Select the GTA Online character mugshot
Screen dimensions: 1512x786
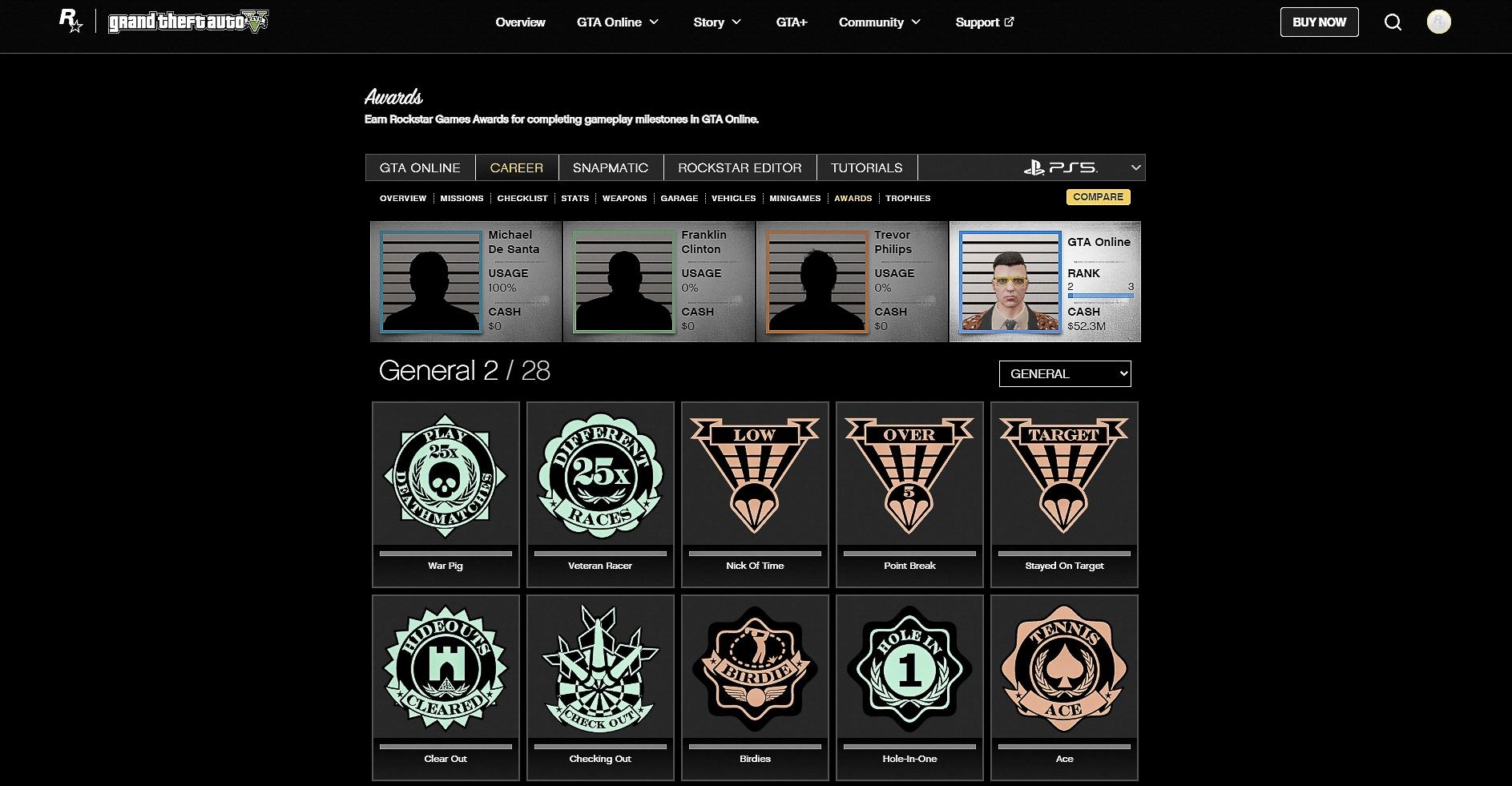tap(1010, 282)
